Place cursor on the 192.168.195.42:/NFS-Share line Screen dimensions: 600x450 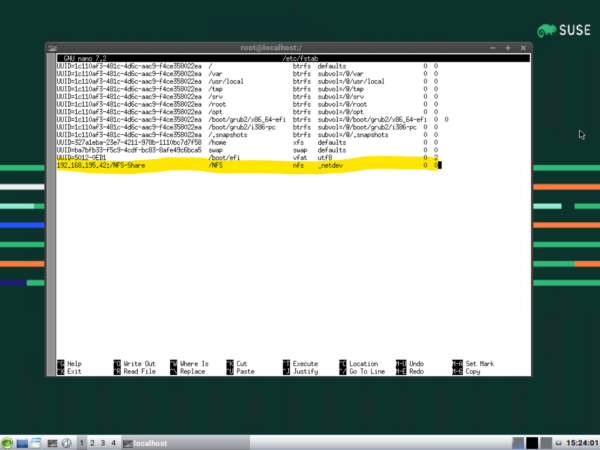point(248,165)
